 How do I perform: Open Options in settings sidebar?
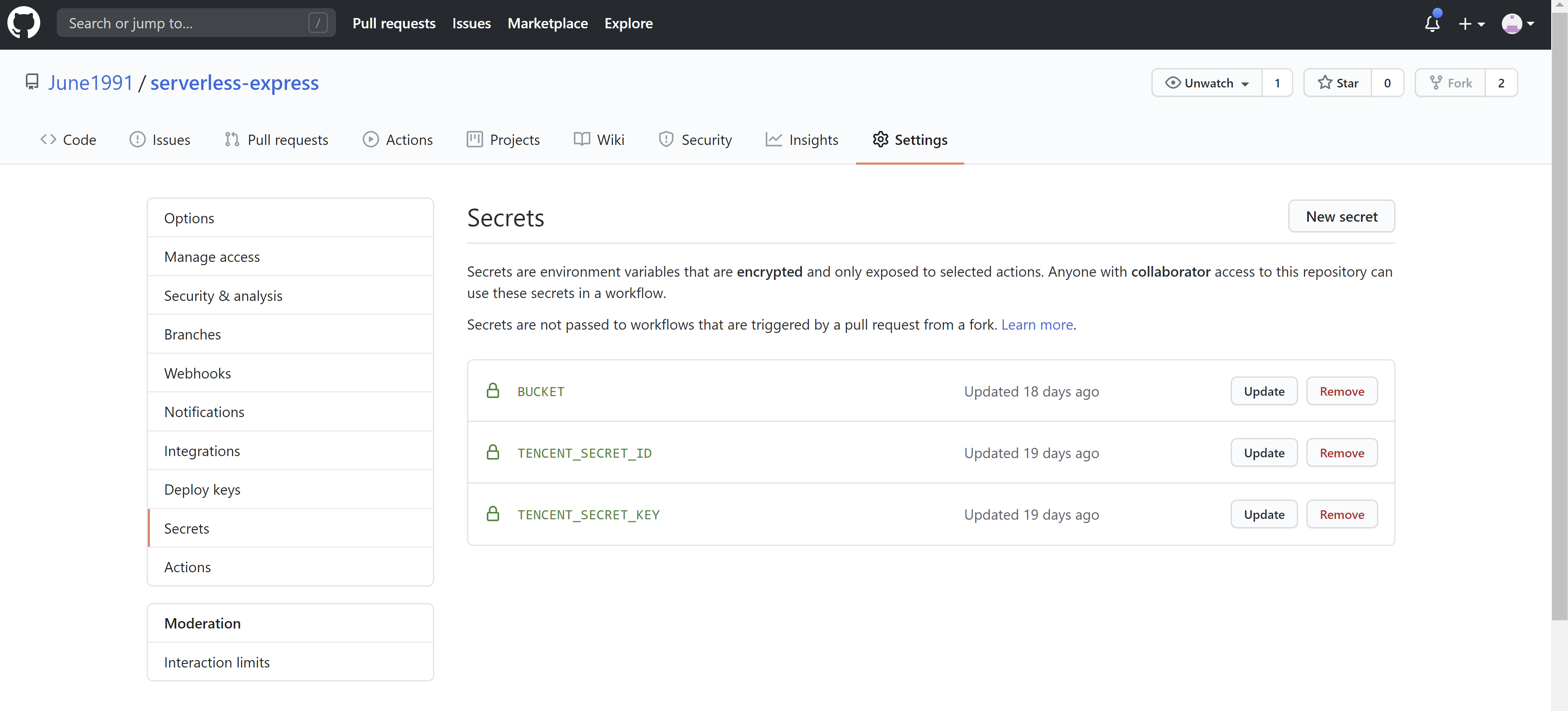(290, 218)
